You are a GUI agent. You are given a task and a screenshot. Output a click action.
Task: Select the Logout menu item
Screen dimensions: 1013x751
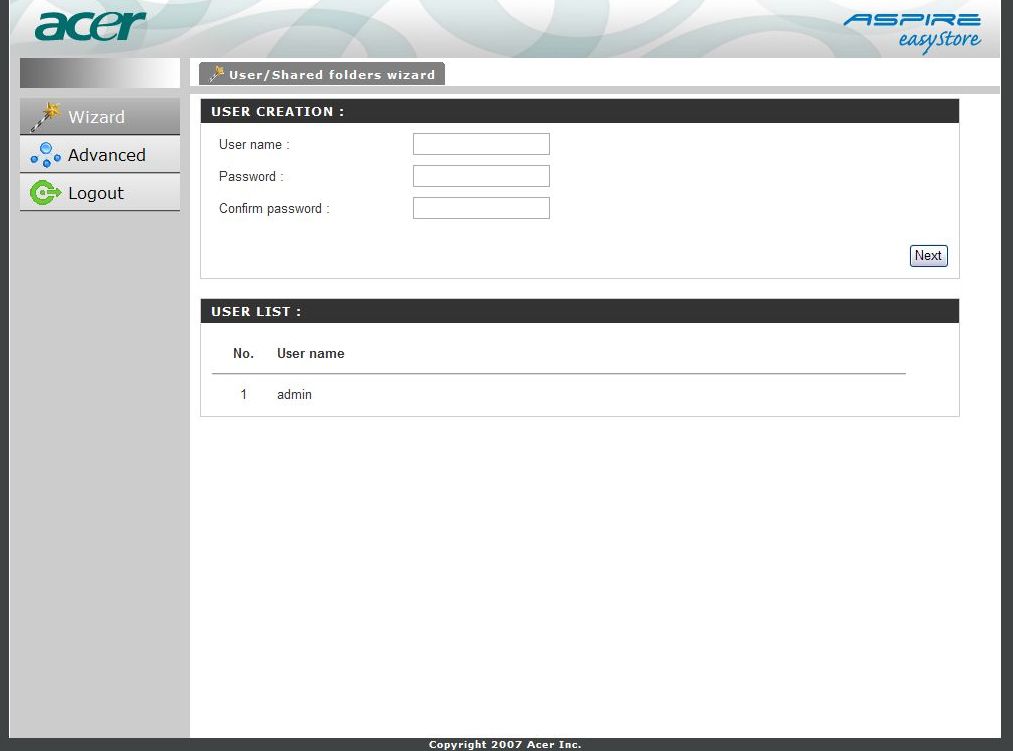point(96,193)
